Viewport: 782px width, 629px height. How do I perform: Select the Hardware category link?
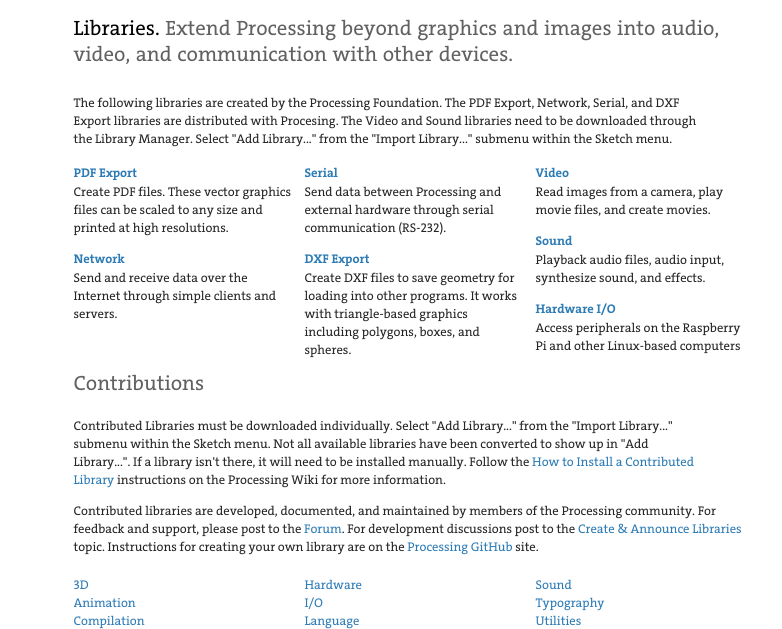[x=333, y=585]
